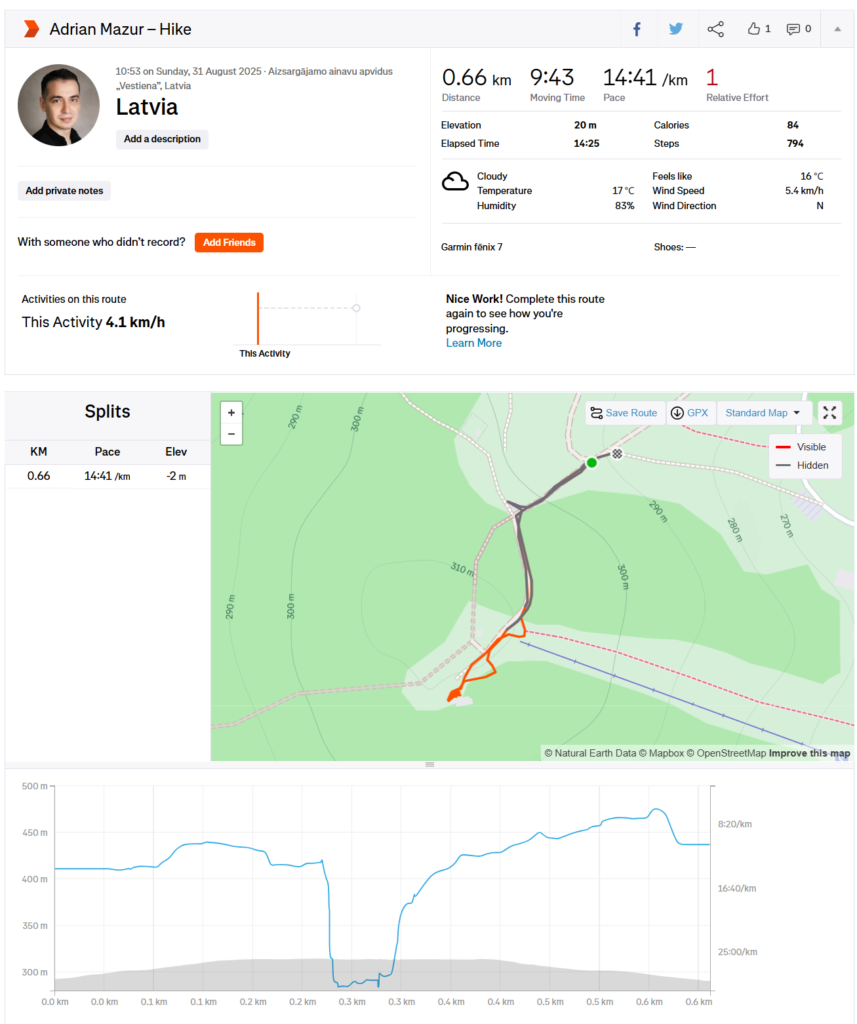The height and width of the screenshot is (1024, 857).
Task: Open Standard Map style dropdown
Action: pyautogui.click(x=762, y=413)
